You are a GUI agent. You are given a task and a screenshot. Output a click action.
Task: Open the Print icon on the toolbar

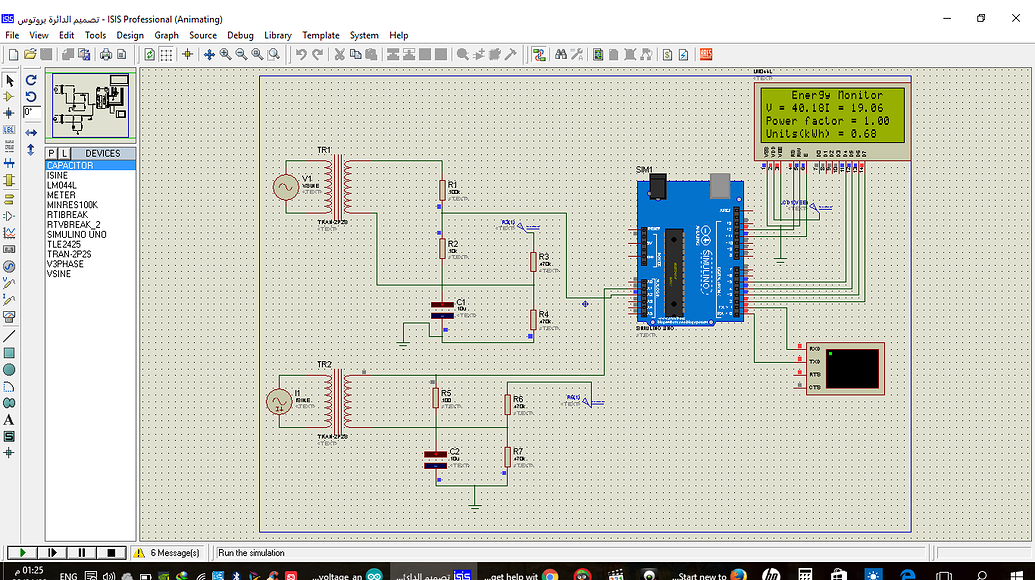[x=106, y=54]
